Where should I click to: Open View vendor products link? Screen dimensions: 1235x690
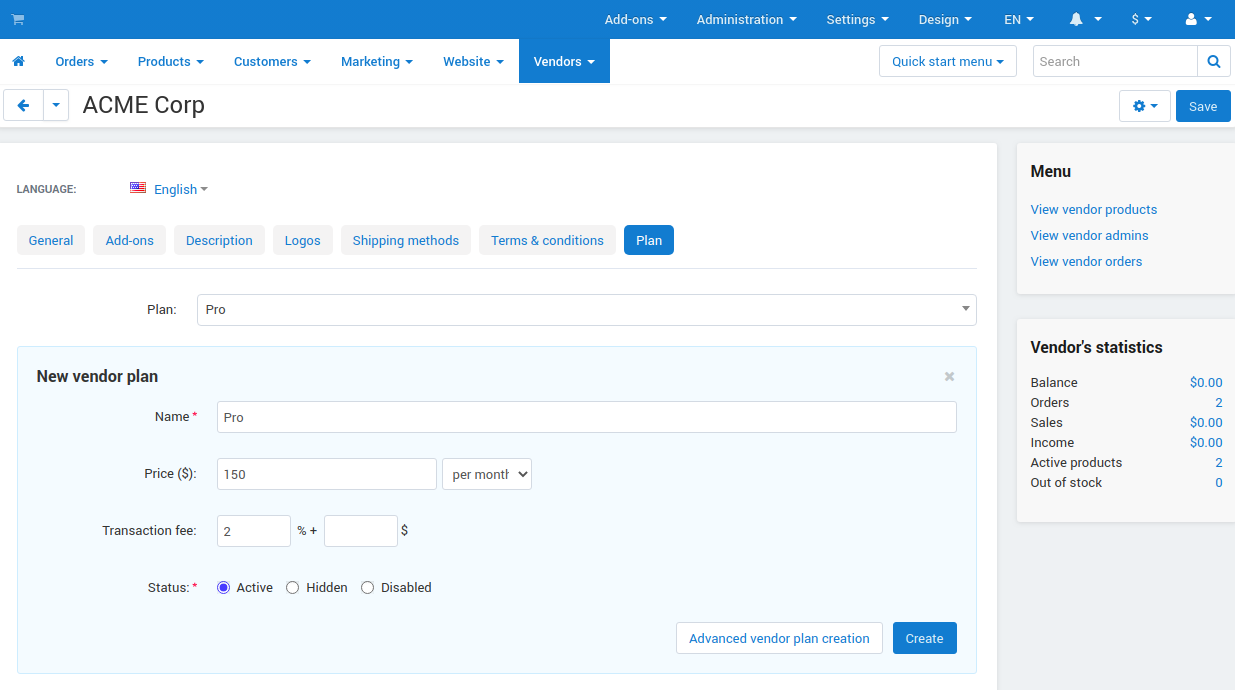point(1094,209)
